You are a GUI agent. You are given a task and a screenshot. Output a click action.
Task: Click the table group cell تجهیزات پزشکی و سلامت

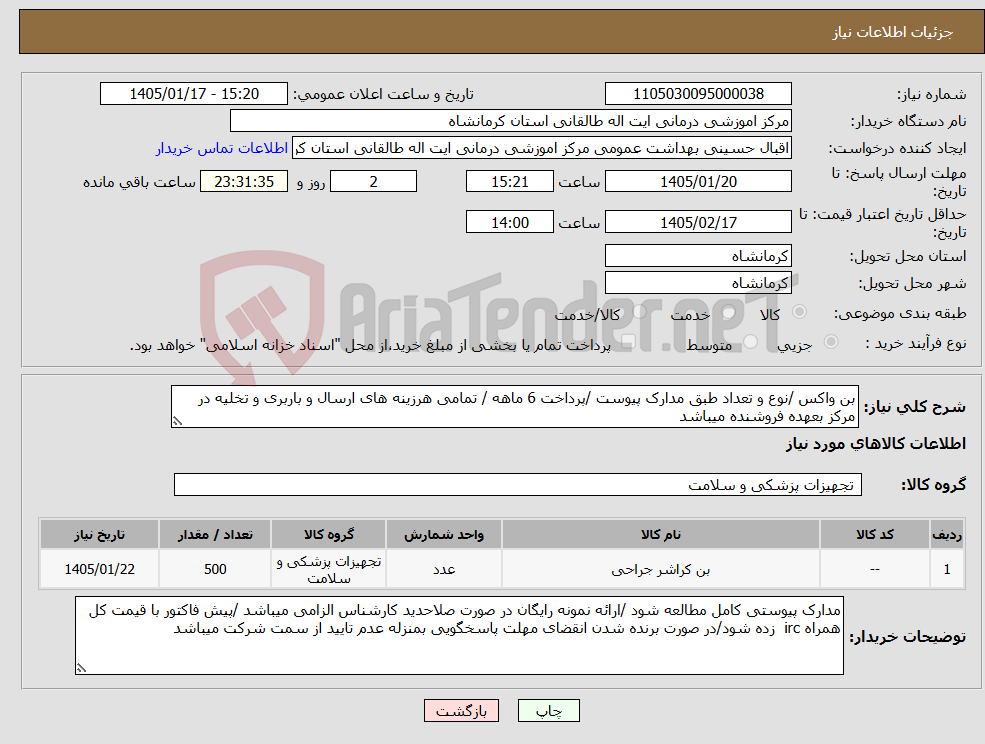[x=329, y=569]
